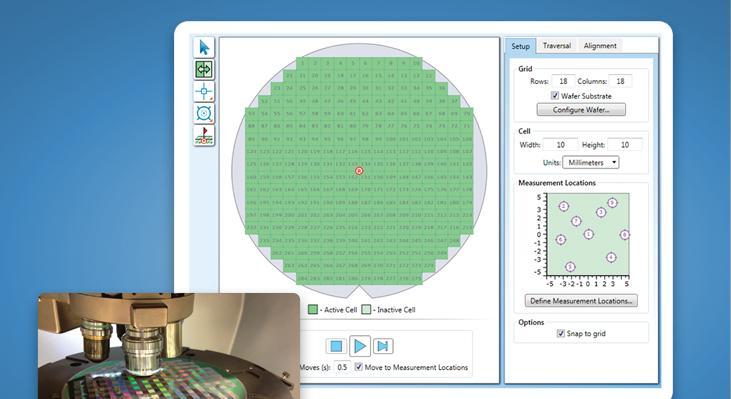
Task: Click the red flag marker tool
Action: click(204, 135)
